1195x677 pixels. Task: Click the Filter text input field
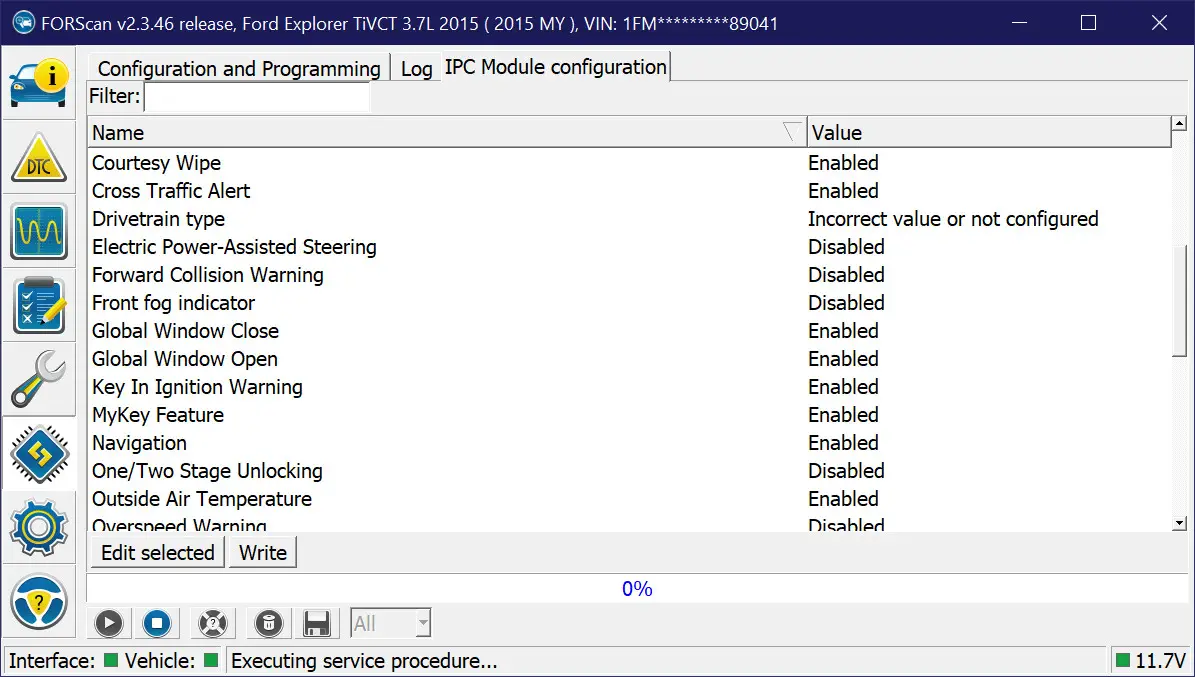point(257,97)
